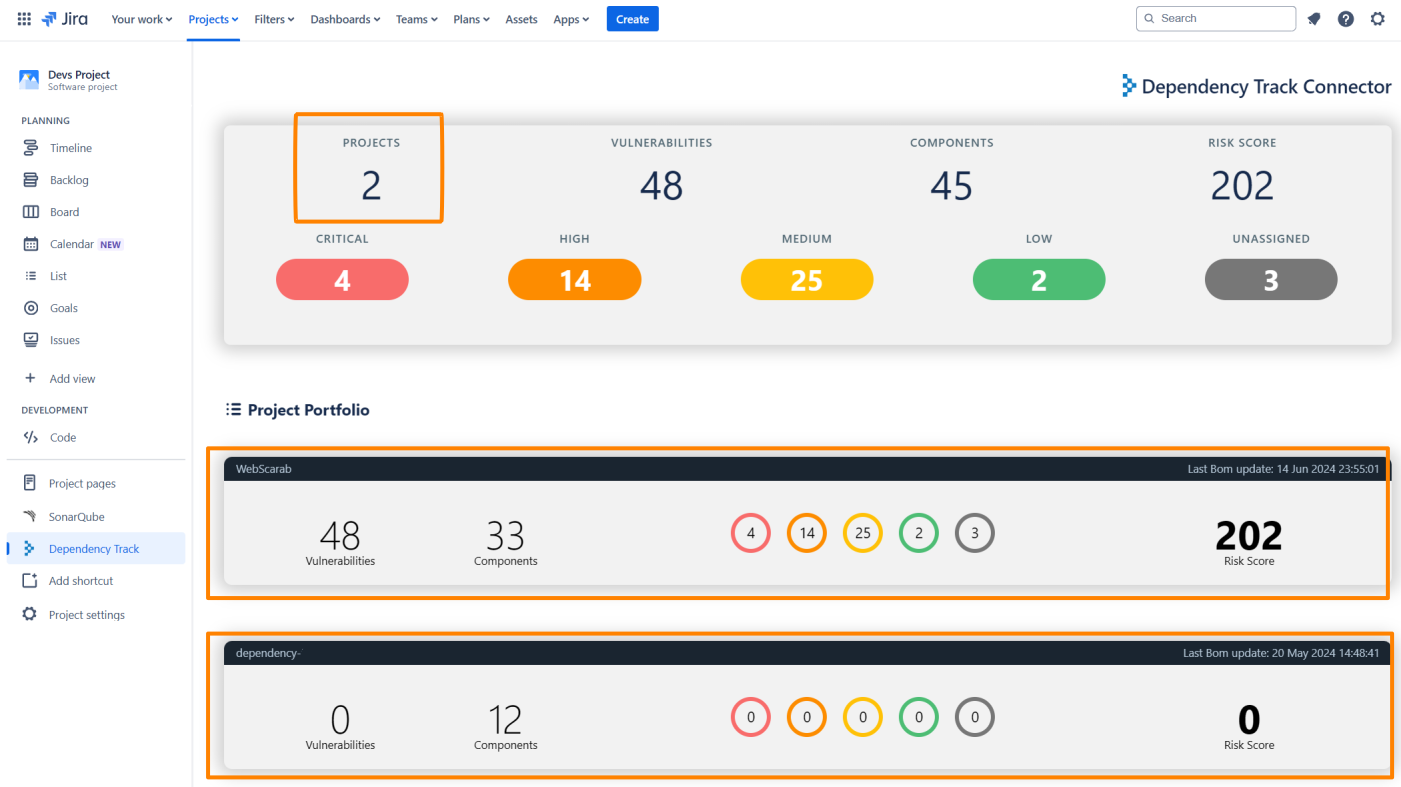This screenshot has height=787, width=1401.
Task: Click WebScarab's 33 Components count
Action: (x=505, y=536)
